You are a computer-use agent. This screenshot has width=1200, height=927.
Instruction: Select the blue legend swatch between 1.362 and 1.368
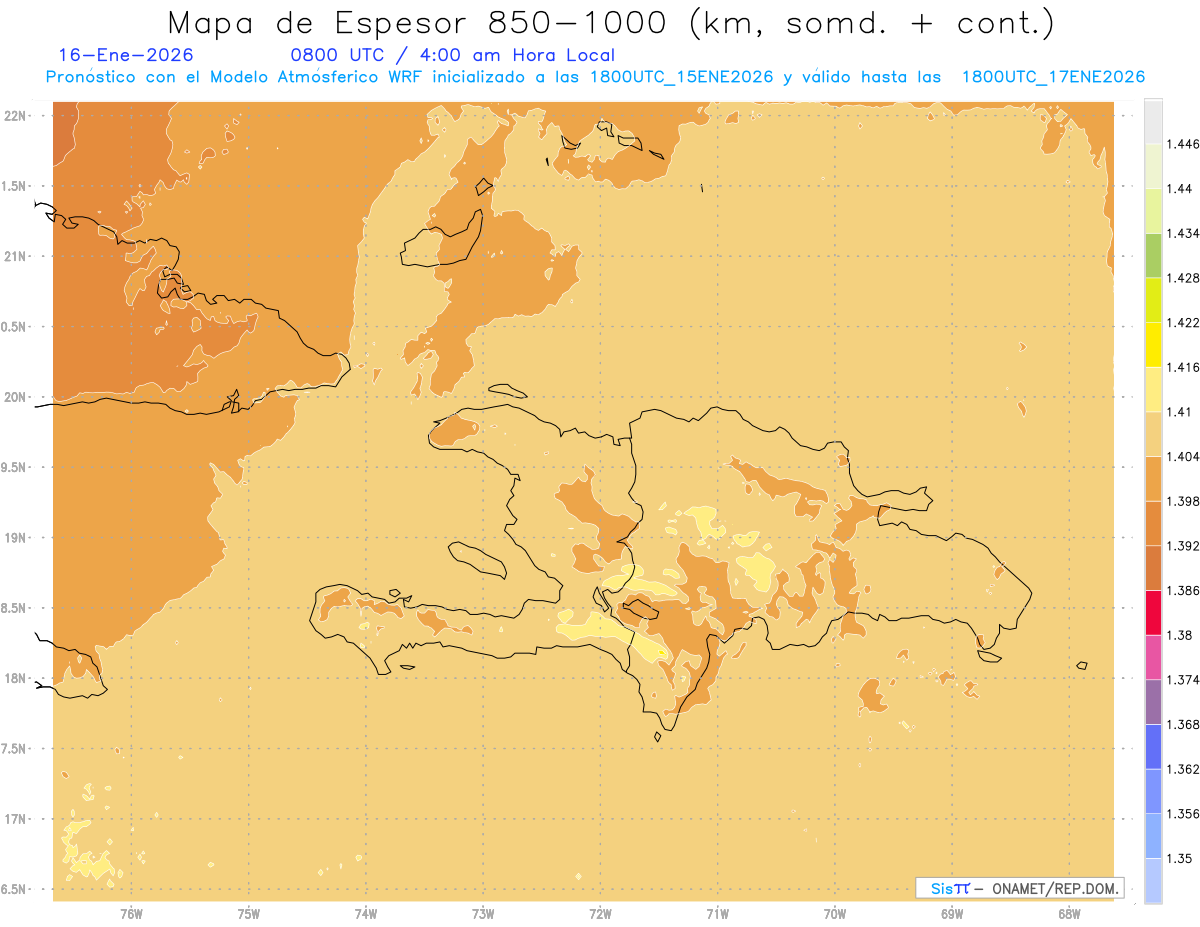[x=1153, y=746]
